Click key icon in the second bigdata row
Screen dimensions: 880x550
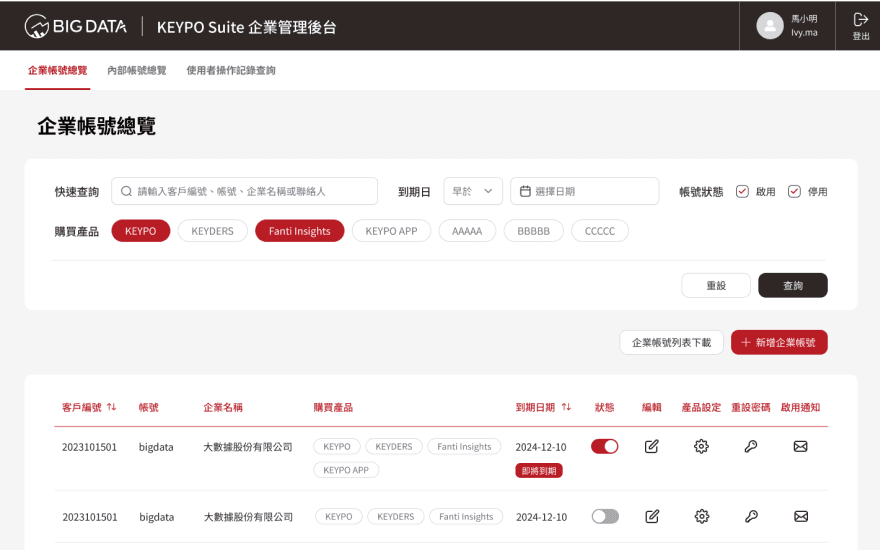click(x=751, y=516)
